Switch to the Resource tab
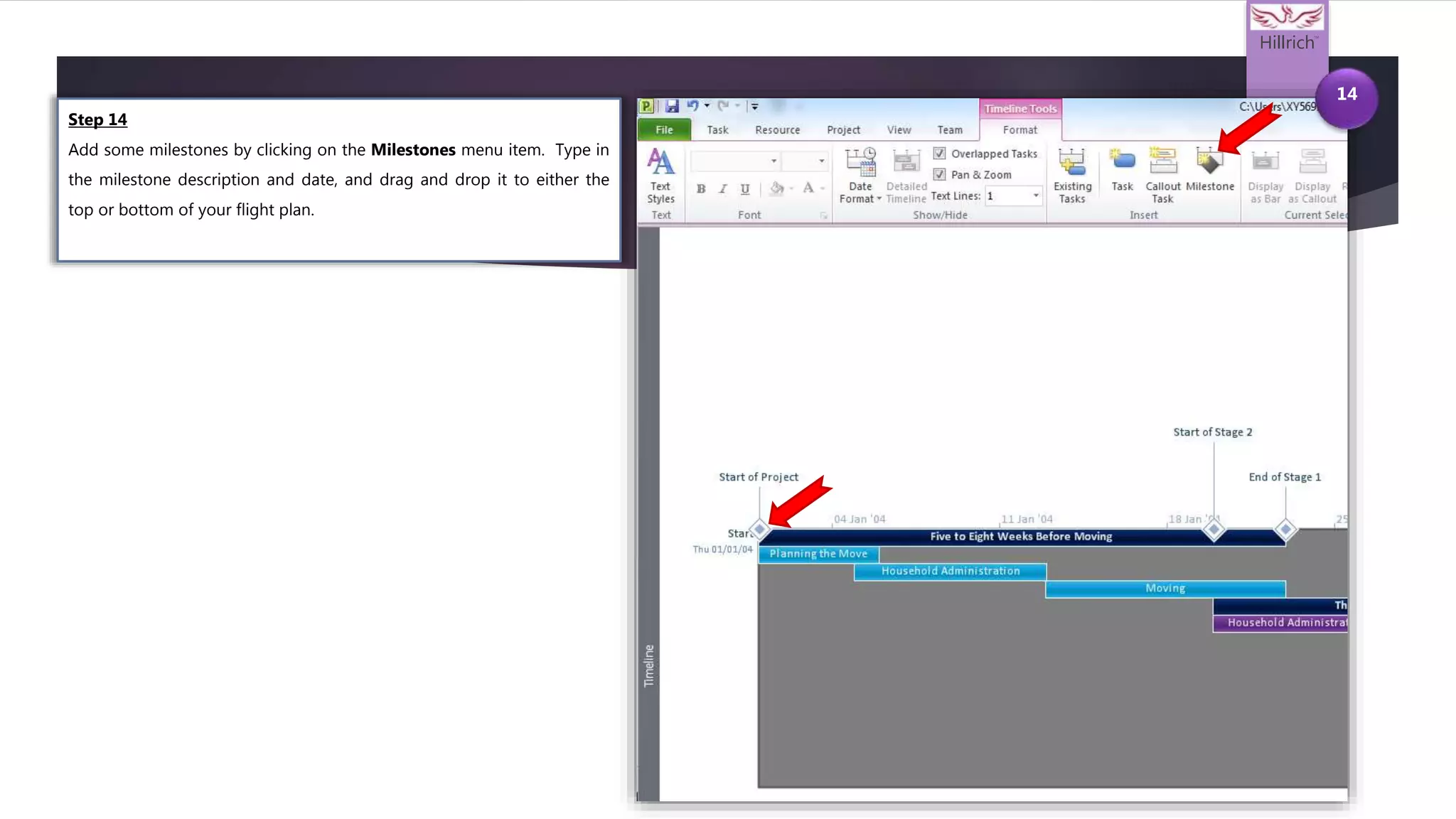Image resolution: width=1456 pixels, height=819 pixels. (x=777, y=130)
